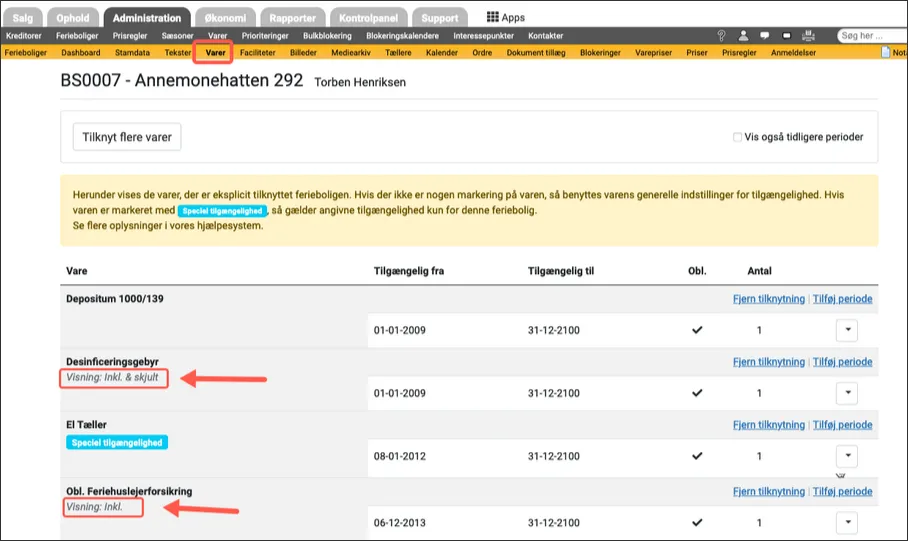Click the help question mark icon
Viewport: 908px width, 541px height.
click(x=722, y=36)
